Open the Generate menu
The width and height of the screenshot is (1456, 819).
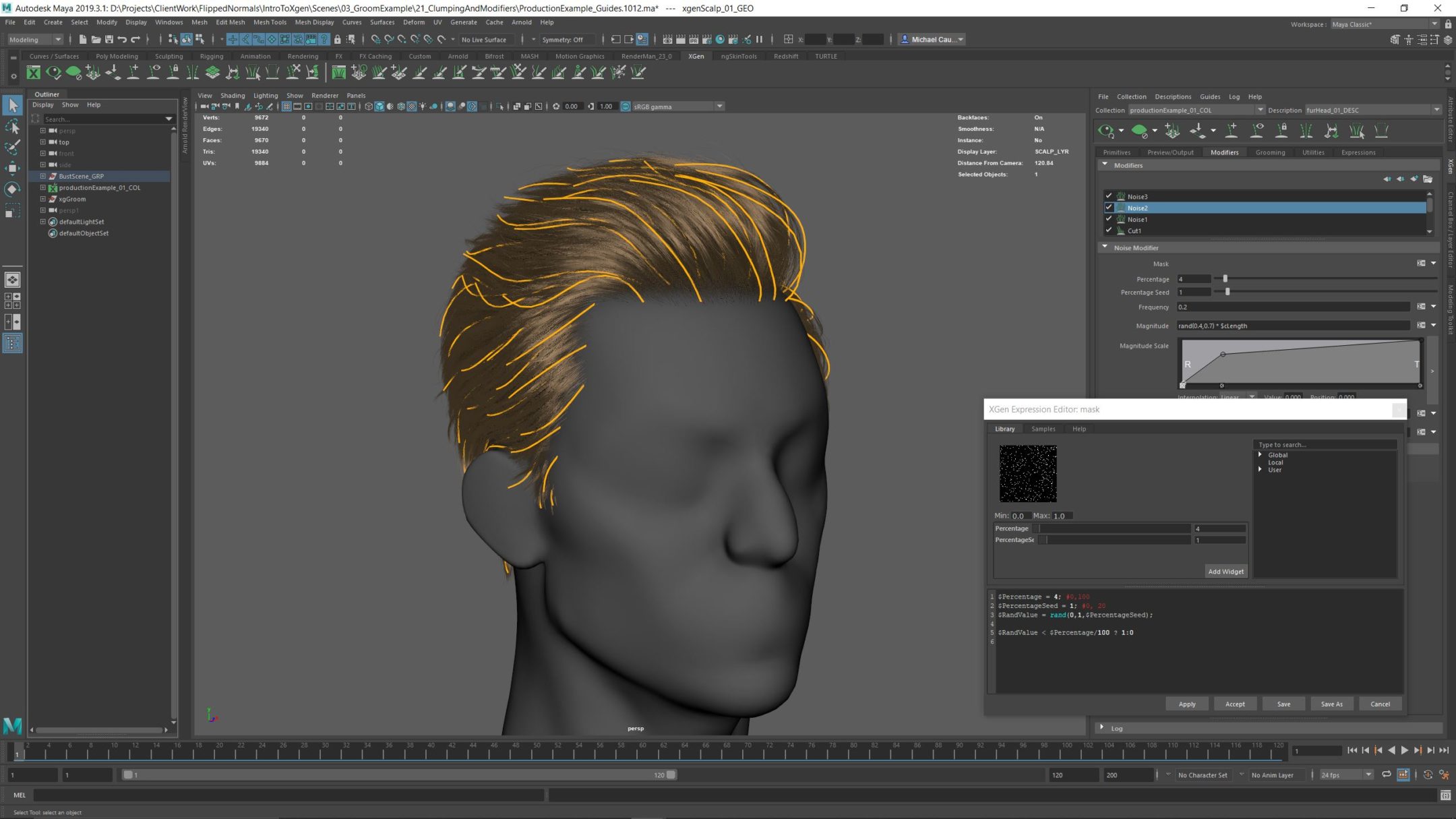464,22
